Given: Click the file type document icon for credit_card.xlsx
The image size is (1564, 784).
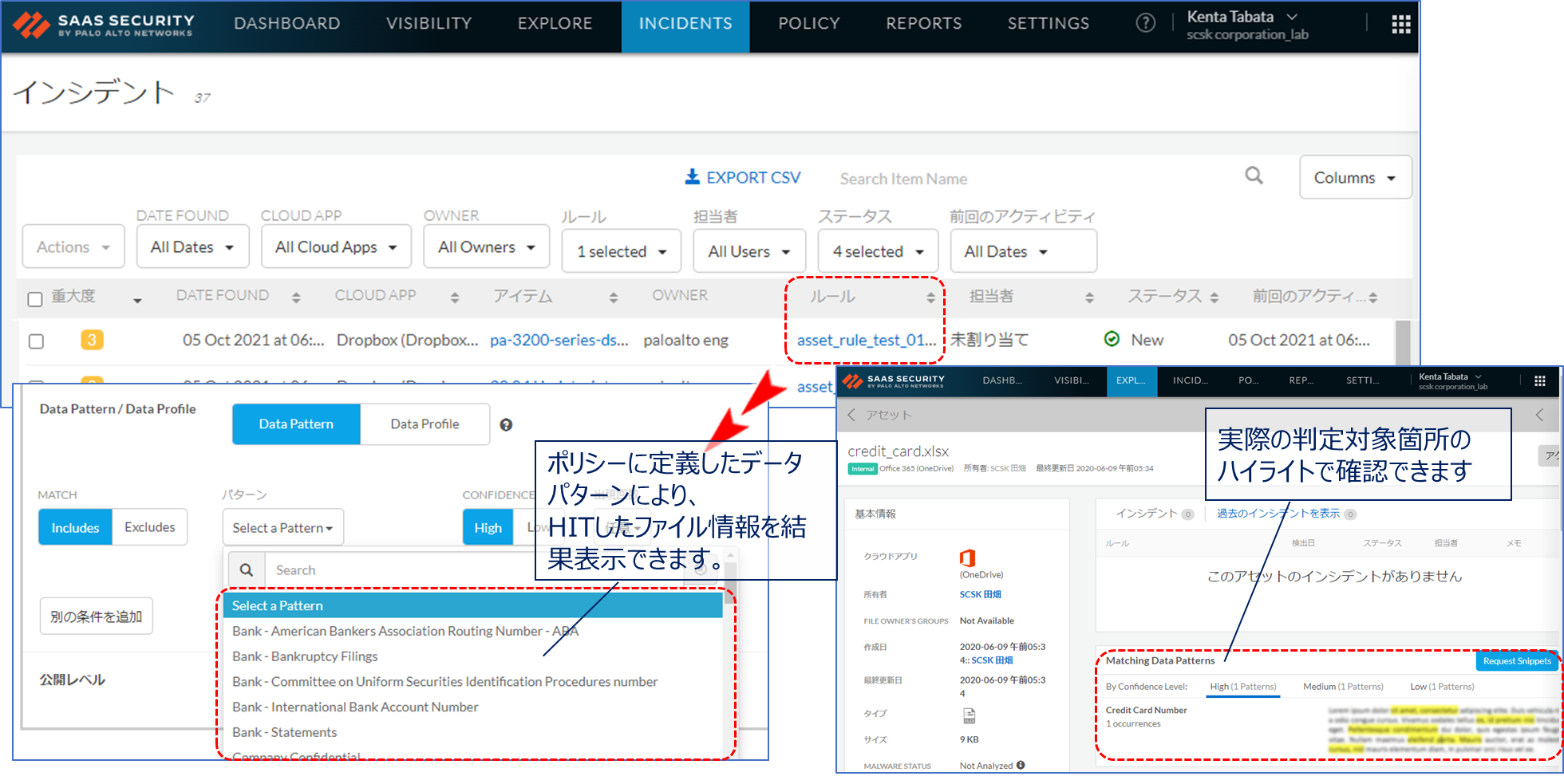Looking at the screenshot, I should [x=969, y=714].
